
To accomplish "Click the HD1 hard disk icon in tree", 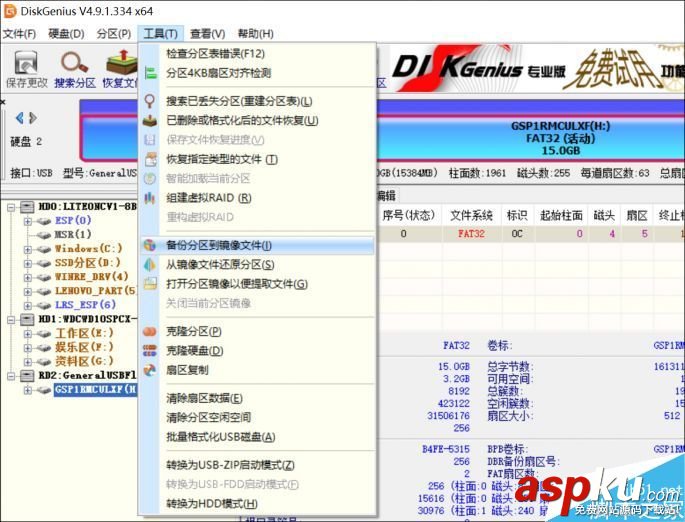I will (28, 319).
